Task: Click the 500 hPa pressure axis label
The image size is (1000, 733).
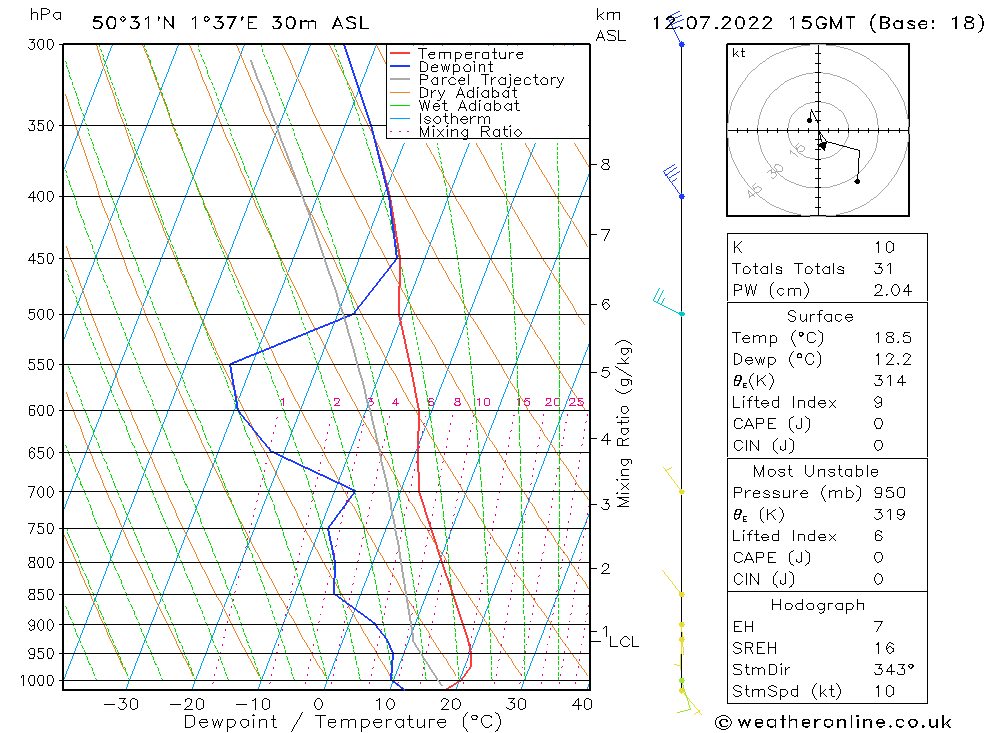Action: [x=41, y=315]
